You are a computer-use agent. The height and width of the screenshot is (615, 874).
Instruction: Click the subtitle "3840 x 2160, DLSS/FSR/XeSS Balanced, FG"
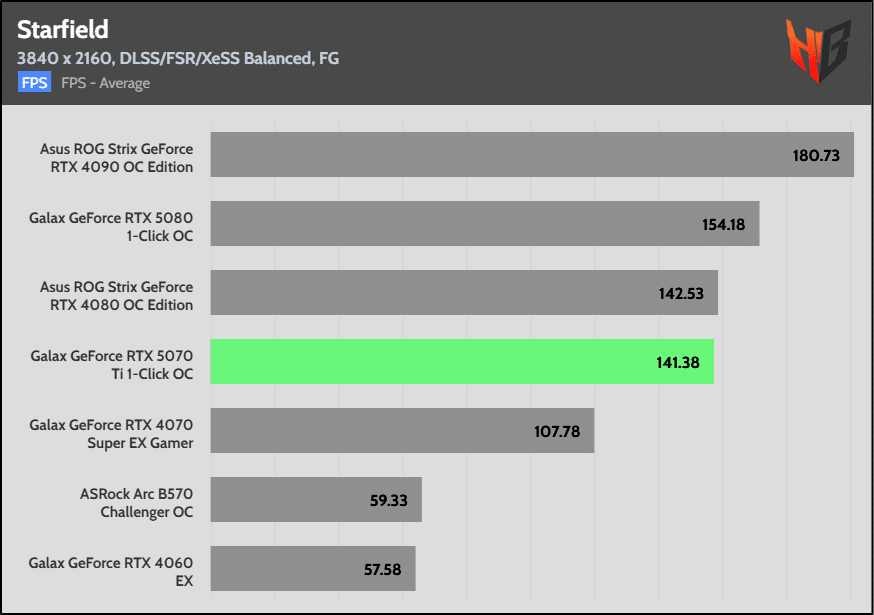[178, 58]
